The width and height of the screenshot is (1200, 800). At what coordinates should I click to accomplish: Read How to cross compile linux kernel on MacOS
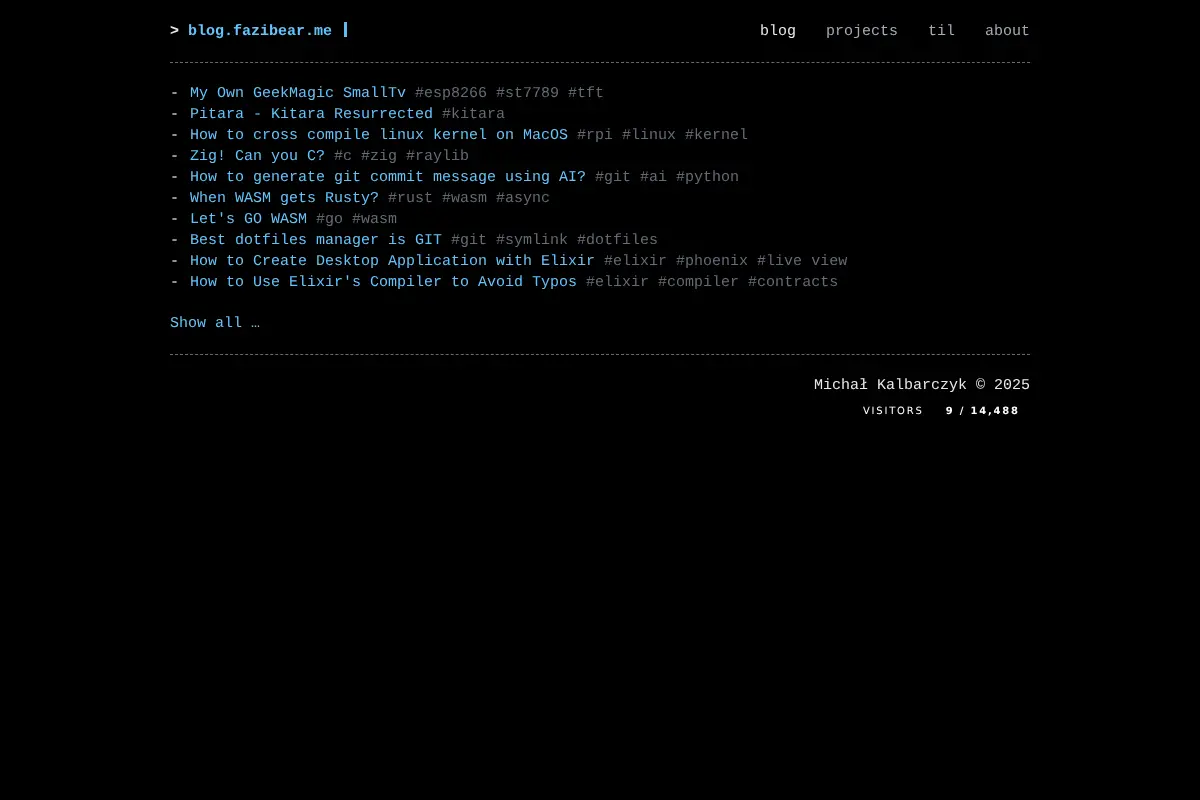379,135
